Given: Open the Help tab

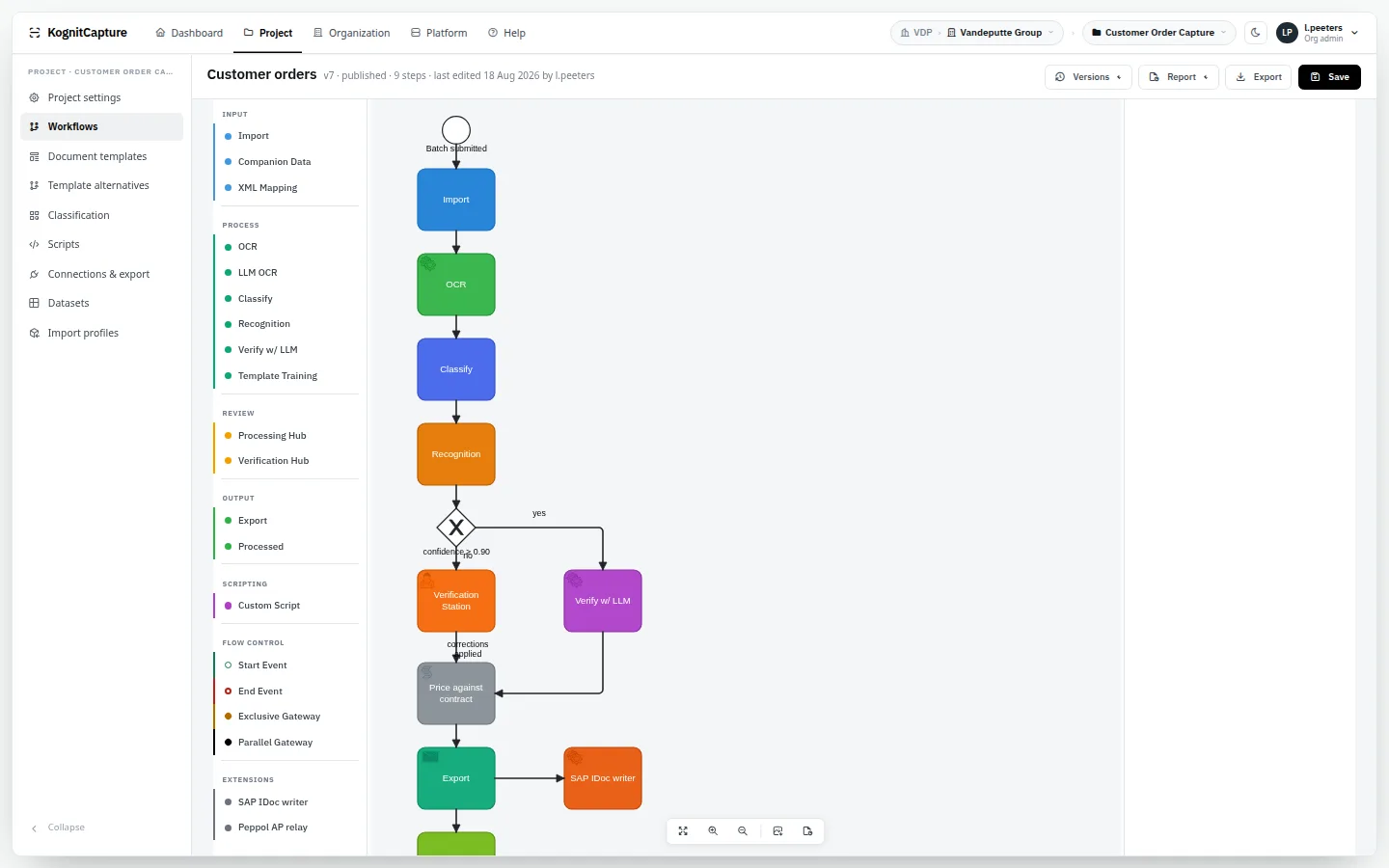Looking at the screenshot, I should (506, 33).
